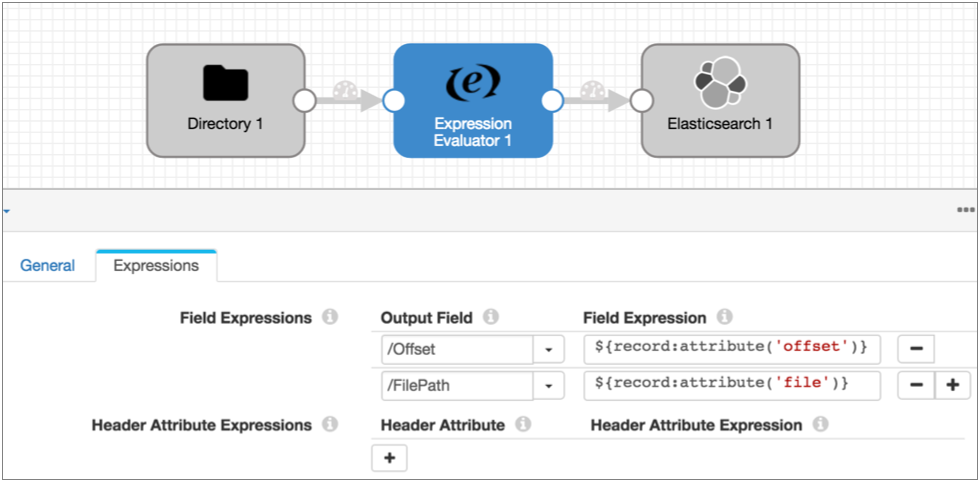Click the Output Field info icon
Image resolution: width=980 pixels, height=482 pixels.
click(490, 318)
